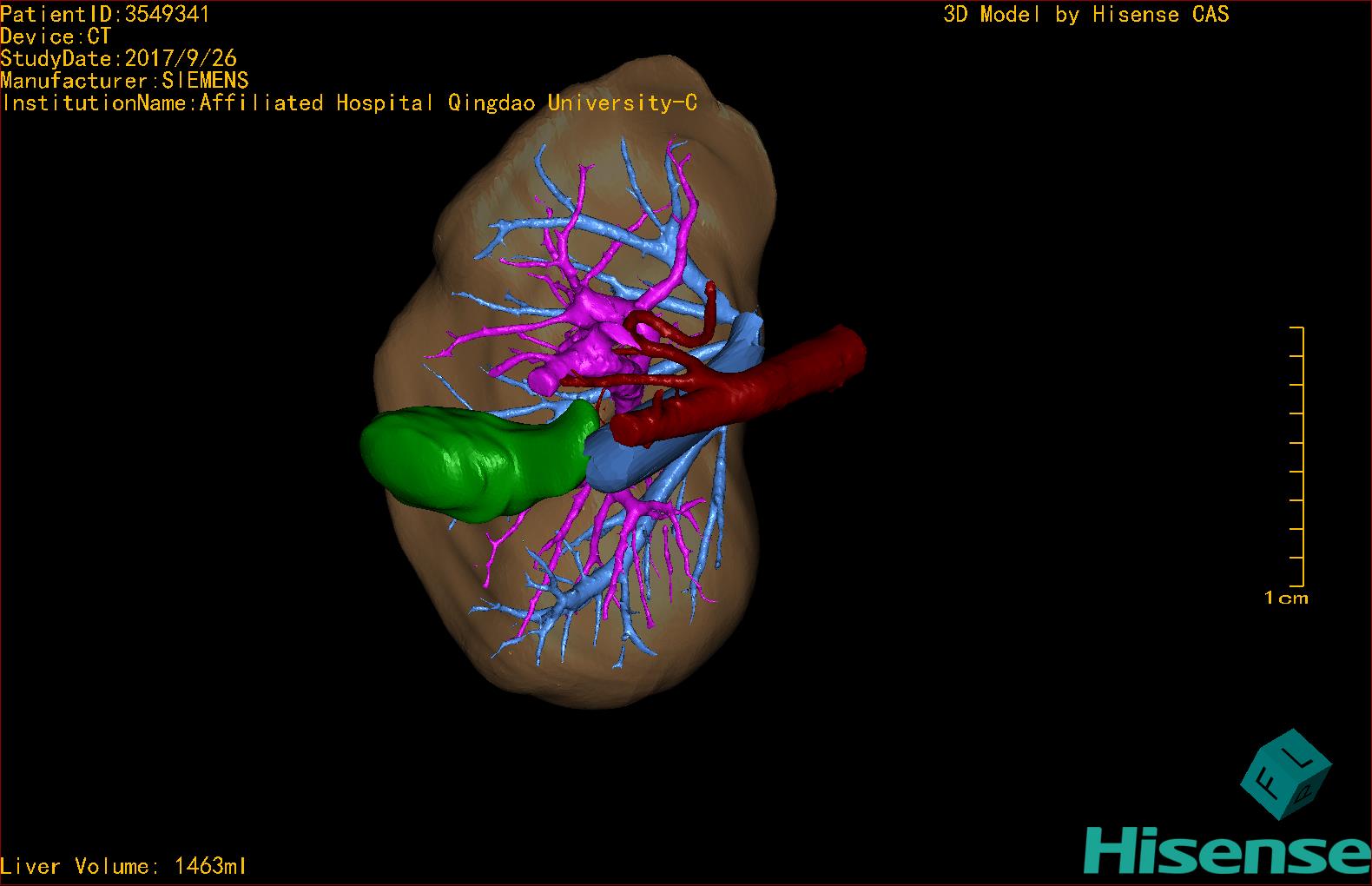Click the yellow vertical scale ruler

[x=1300, y=456]
